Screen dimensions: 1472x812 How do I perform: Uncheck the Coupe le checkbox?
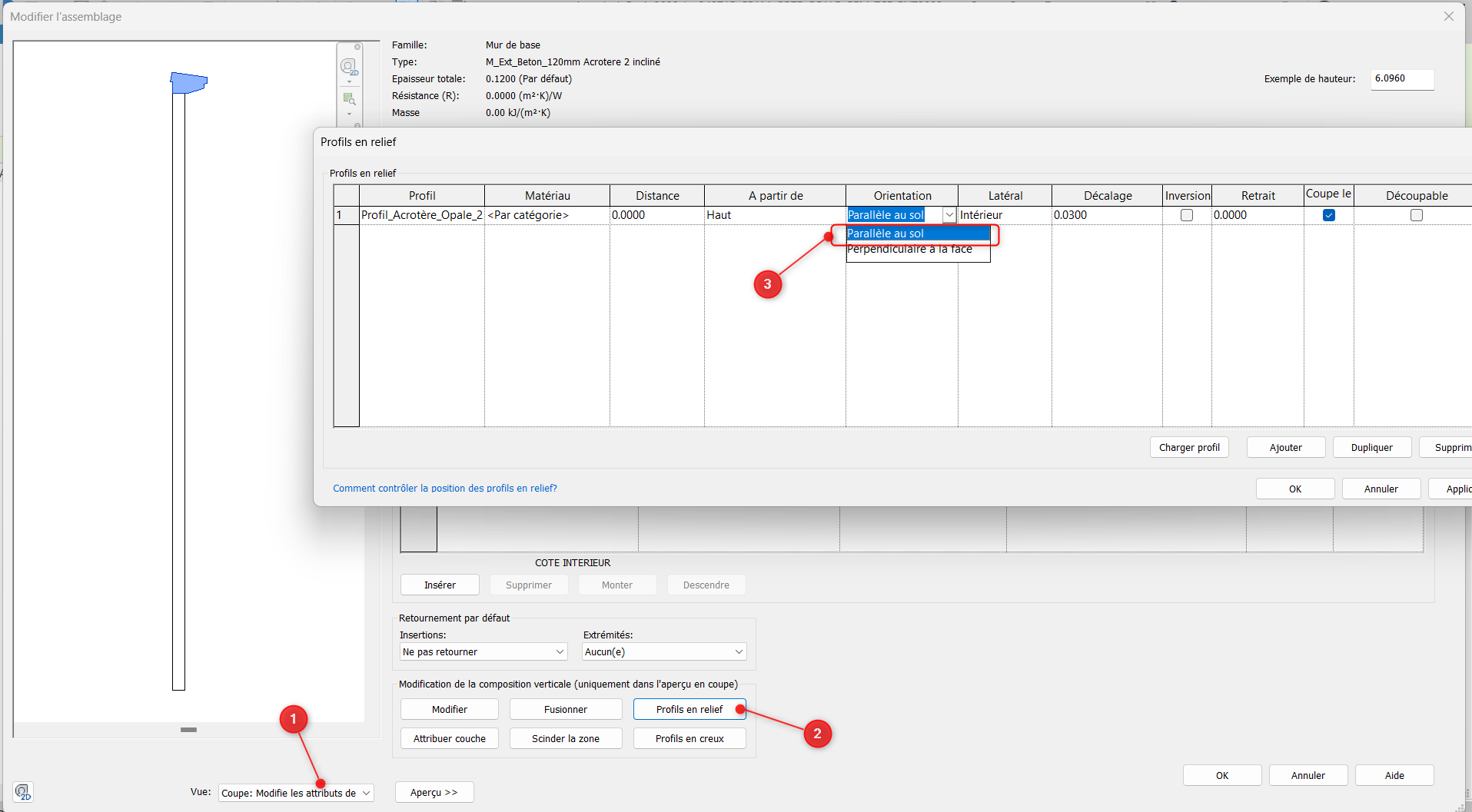coord(1328,215)
